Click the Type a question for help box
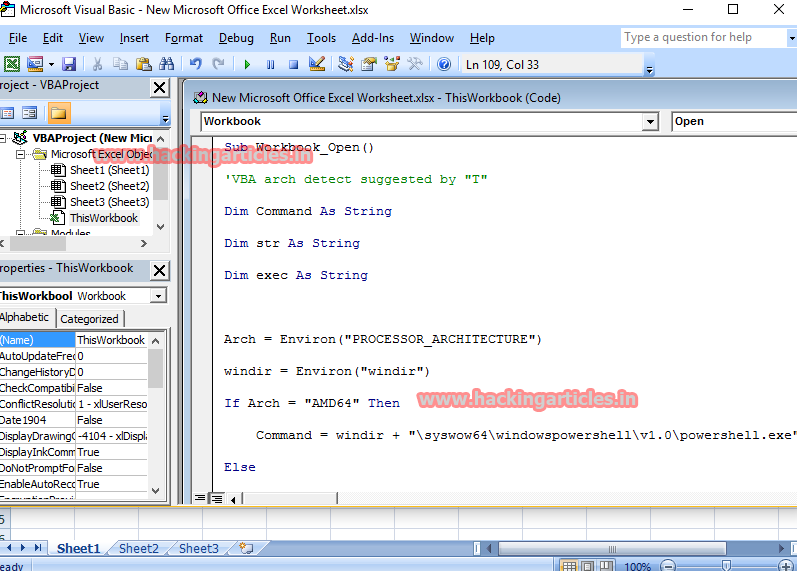This screenshot has height=571, width=797. (x=703, y=38)
